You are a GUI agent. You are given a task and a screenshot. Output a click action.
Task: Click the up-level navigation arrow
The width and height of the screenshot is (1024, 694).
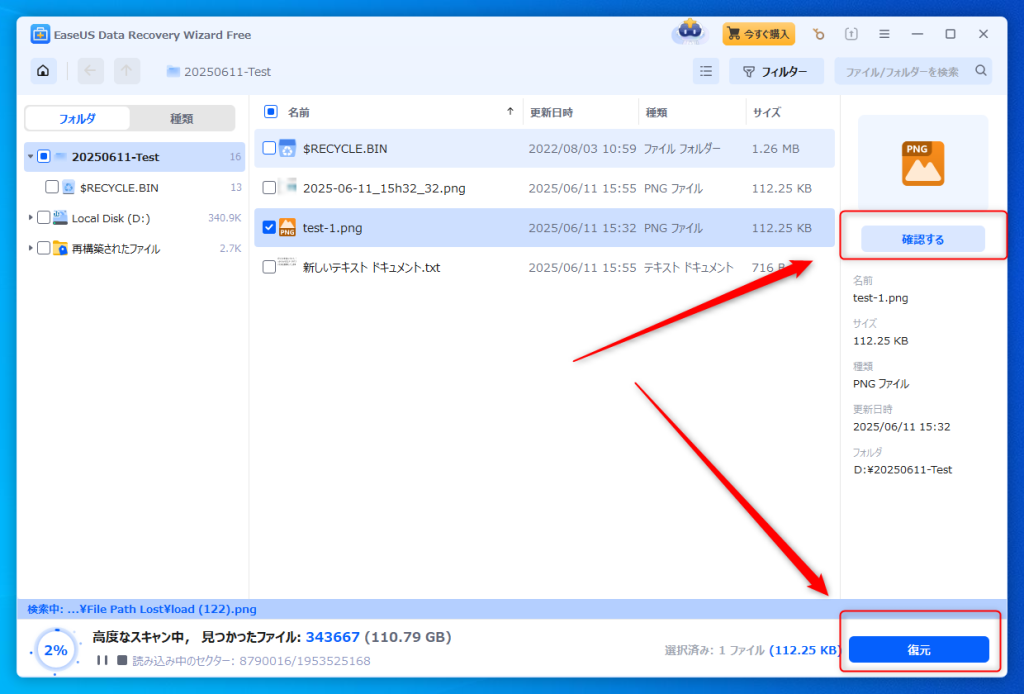(127, 71)
